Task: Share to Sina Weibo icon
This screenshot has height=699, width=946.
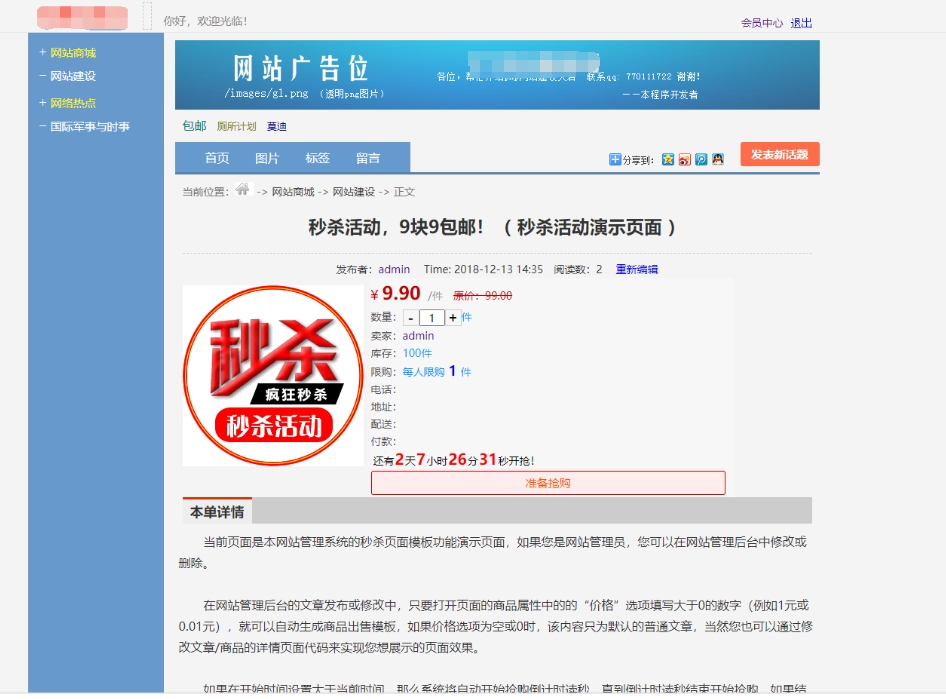Action: (684, 159)
